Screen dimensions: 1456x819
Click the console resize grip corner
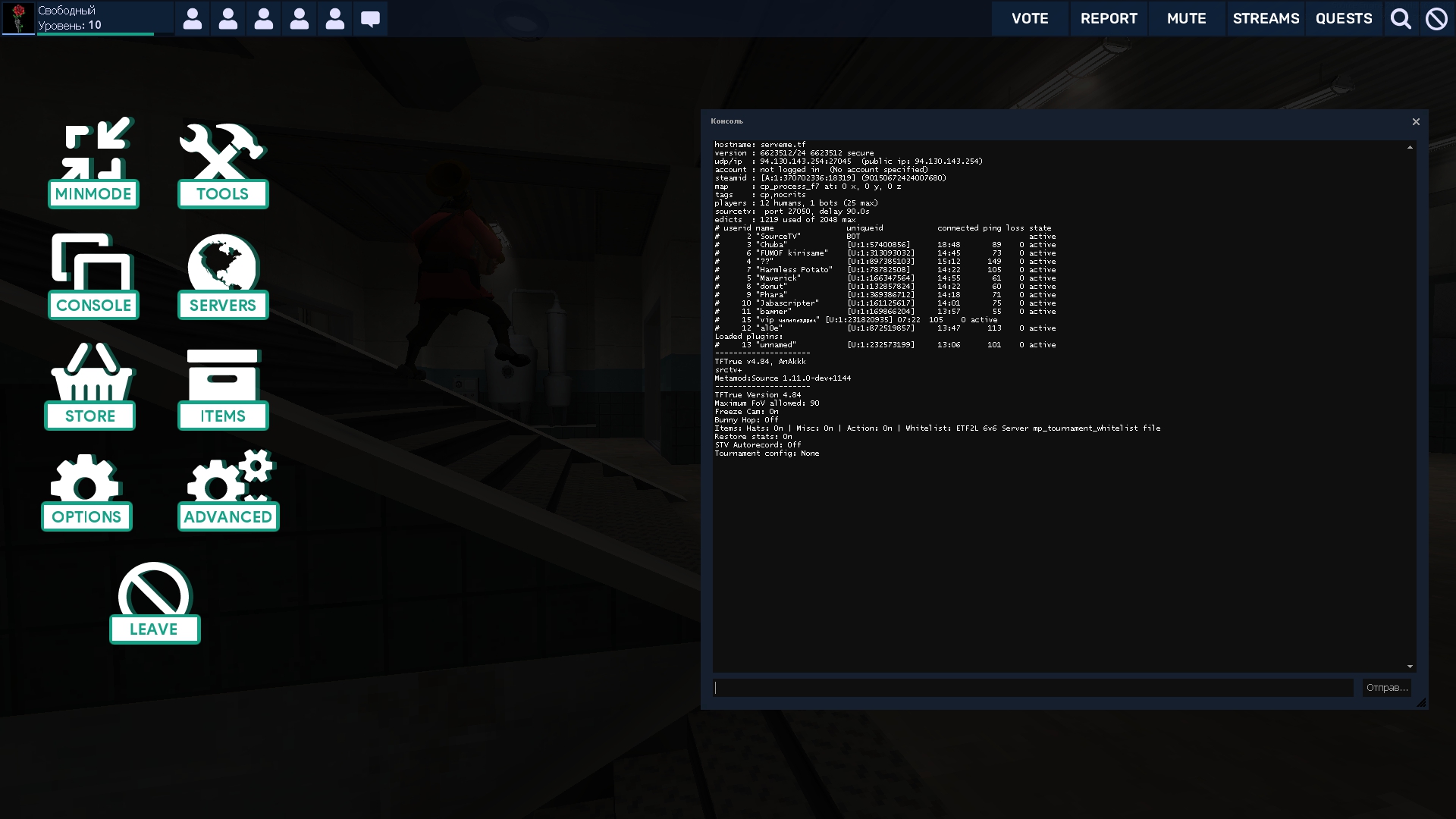pos(1421,702)
